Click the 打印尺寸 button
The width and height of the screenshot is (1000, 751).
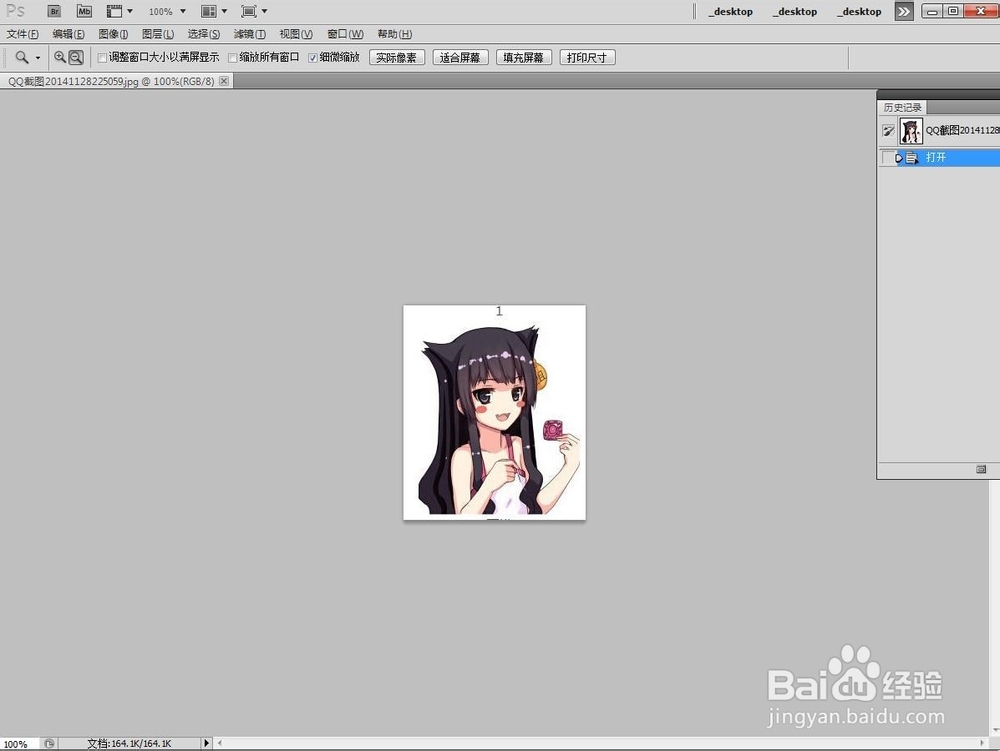tap(587, 57)
